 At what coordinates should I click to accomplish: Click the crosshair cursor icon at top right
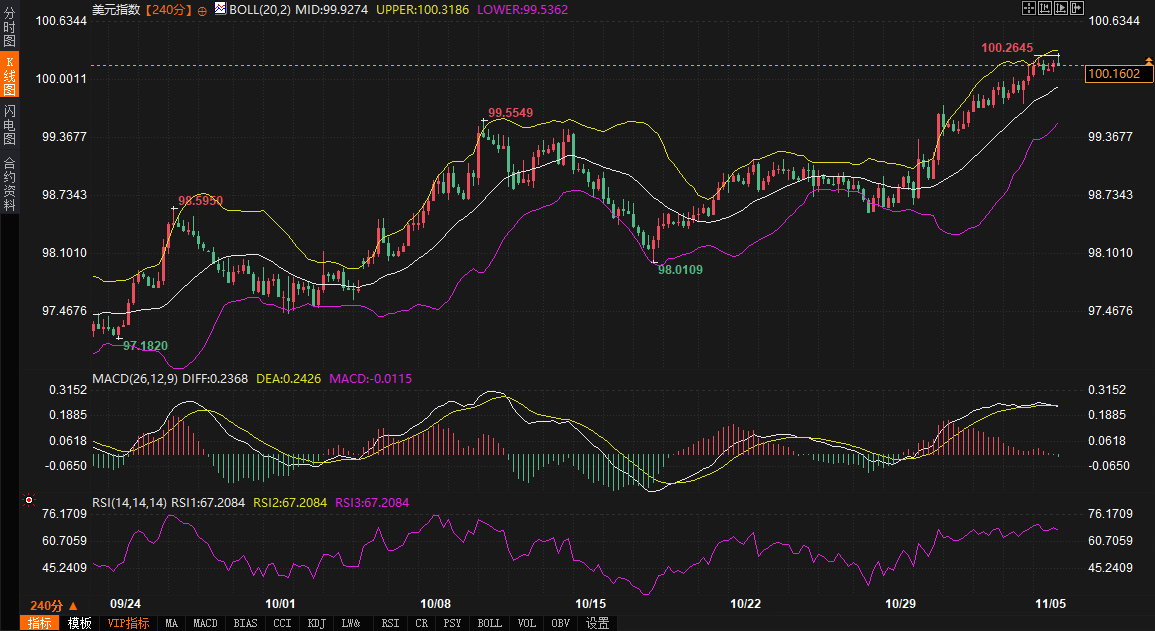click(1028, 8)
